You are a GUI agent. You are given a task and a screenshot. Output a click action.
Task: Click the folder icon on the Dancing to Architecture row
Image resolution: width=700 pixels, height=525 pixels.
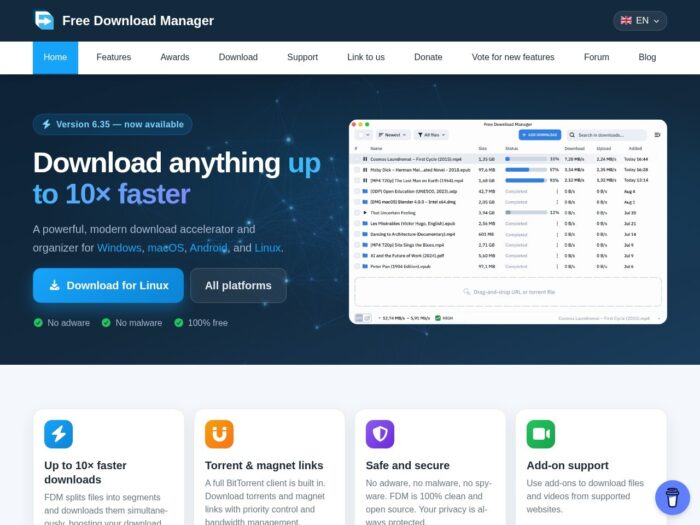pyautogui.click(x=365, y=234)
